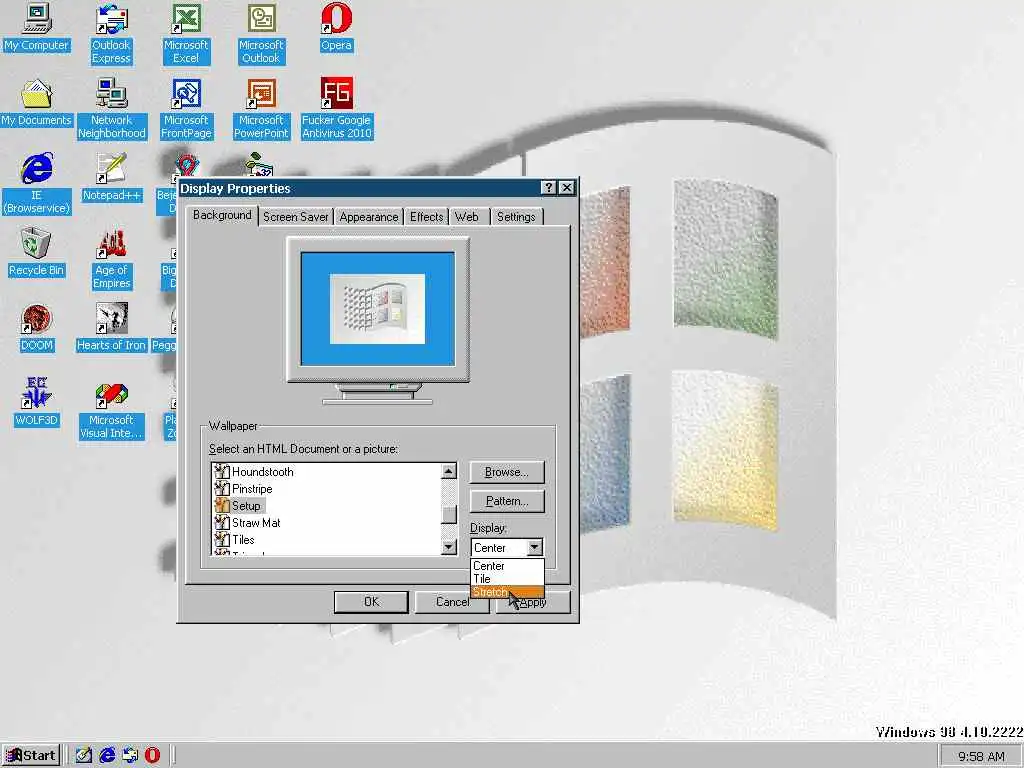Select Houndstooth wallpaper in the list
Screen dimensions: 1024x768
263,472
